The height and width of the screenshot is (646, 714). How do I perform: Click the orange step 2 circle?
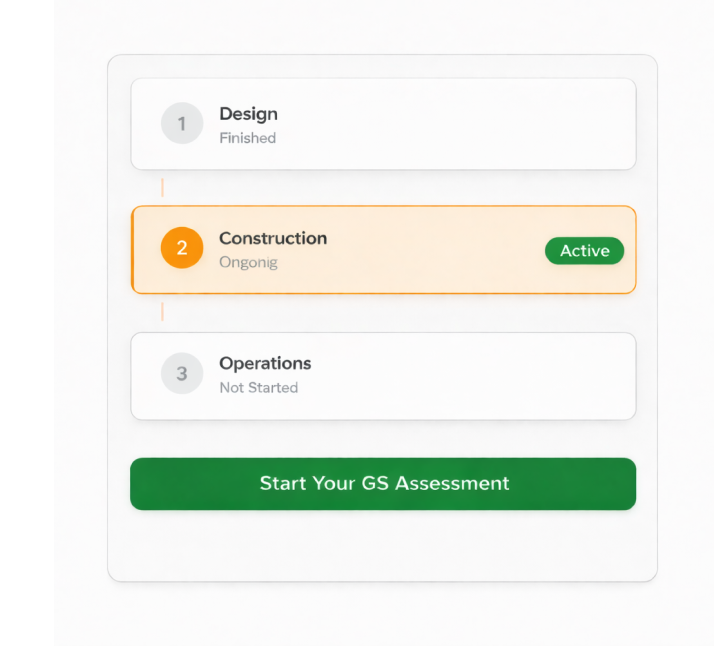[181, 248]
